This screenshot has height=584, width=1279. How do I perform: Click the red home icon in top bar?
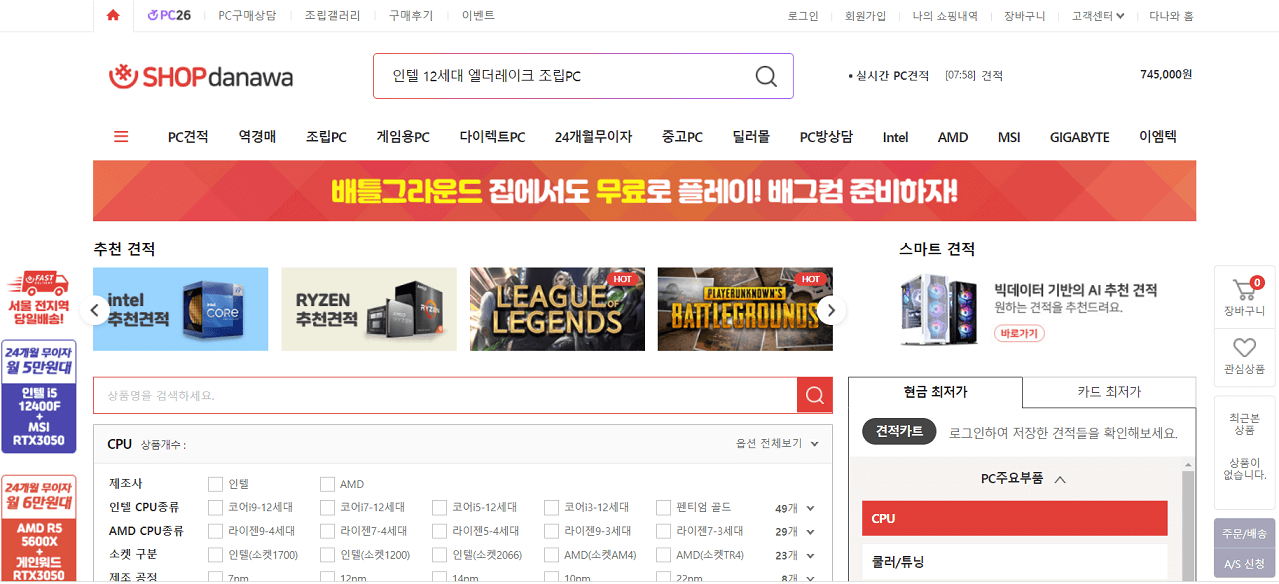pos(112,15)
